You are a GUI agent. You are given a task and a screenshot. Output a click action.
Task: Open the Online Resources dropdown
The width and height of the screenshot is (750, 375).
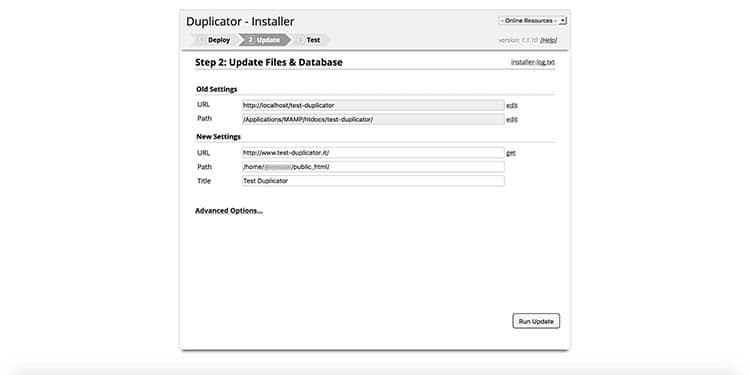(532, 21)
